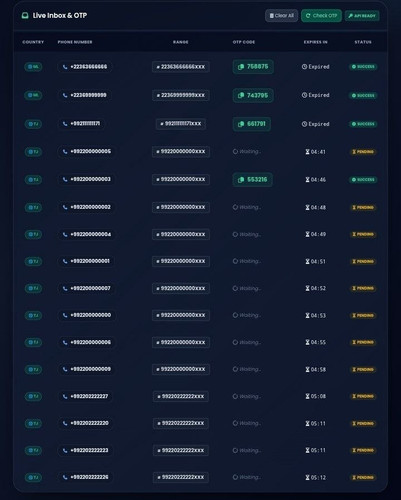Click the Phone Number column header

tap(75, 42)
